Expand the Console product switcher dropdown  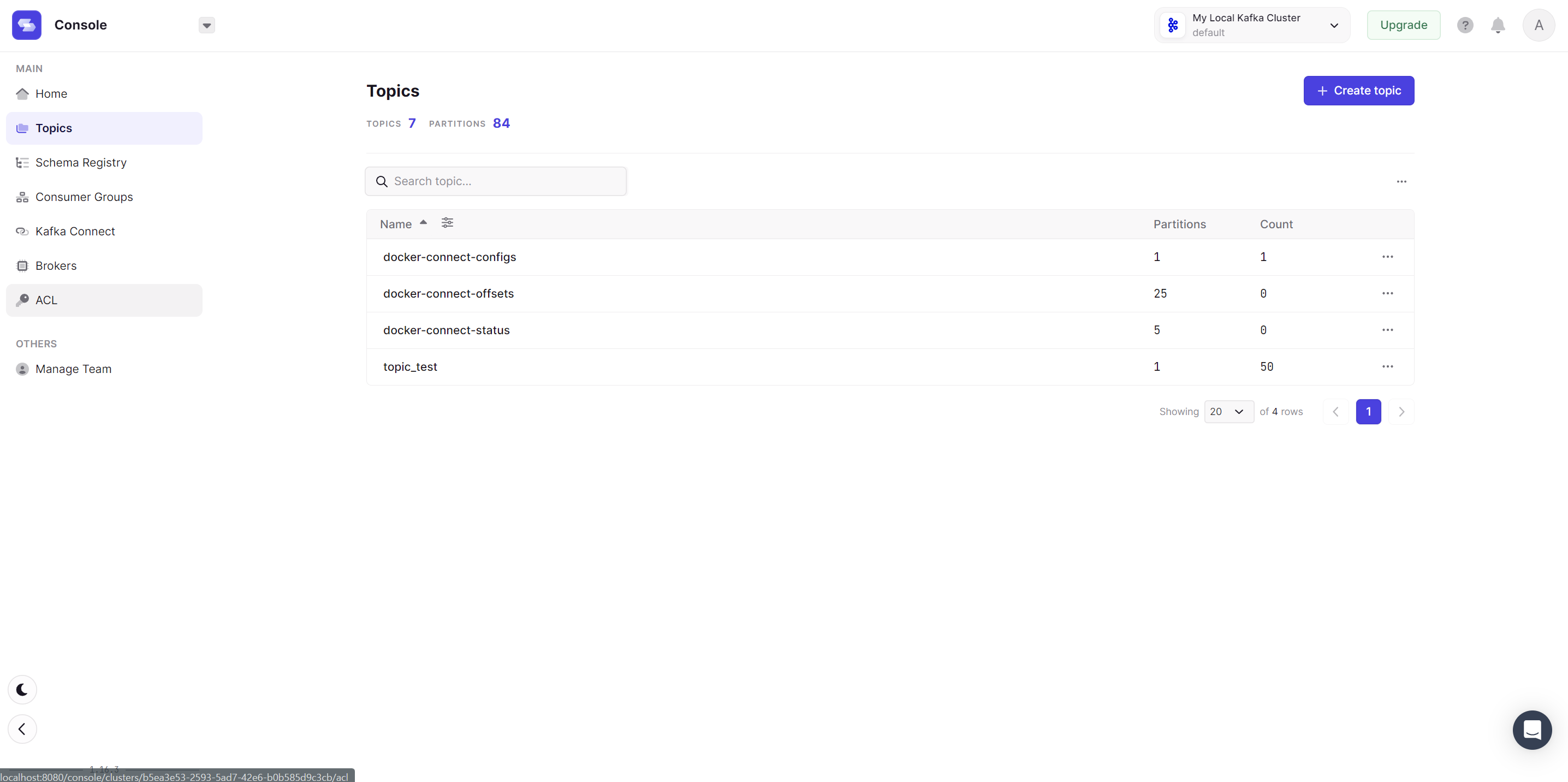click(207, 26)
